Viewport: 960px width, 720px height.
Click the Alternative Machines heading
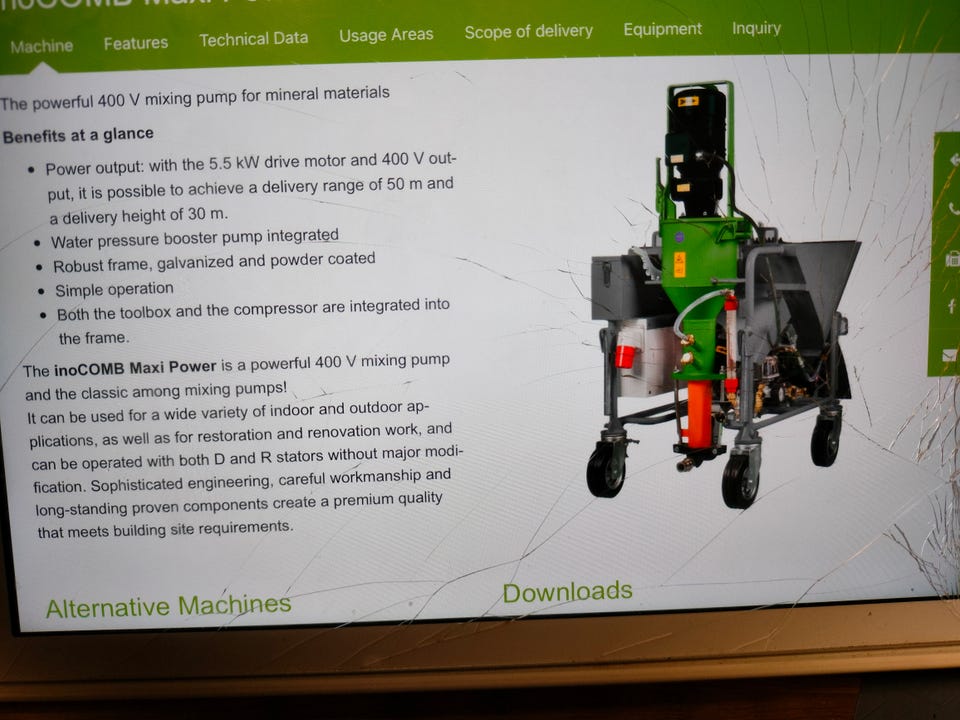point(168,606)
